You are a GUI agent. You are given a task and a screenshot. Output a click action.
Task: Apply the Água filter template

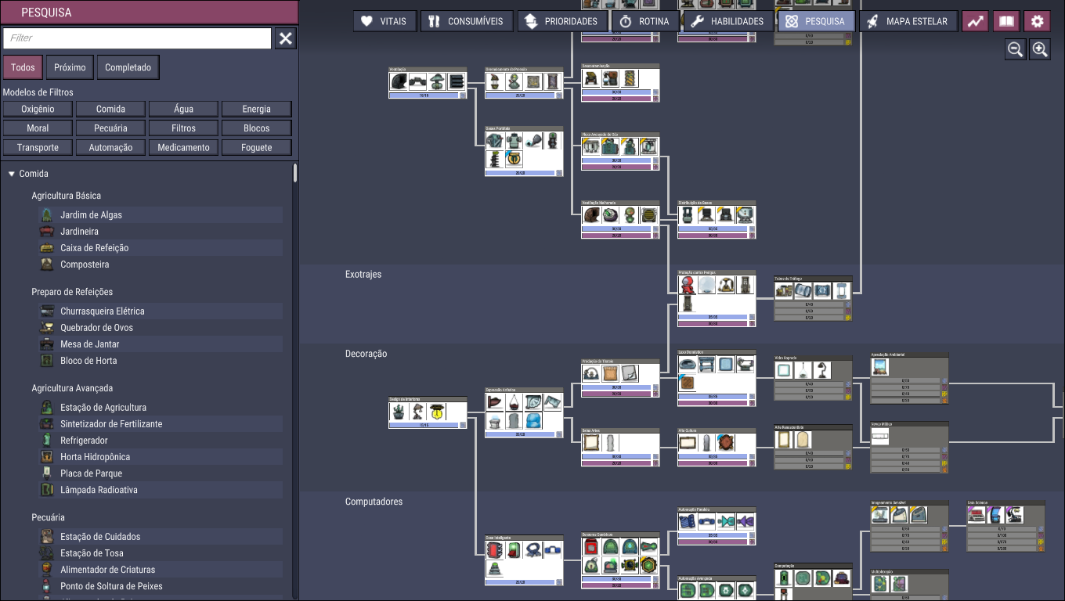183,109
